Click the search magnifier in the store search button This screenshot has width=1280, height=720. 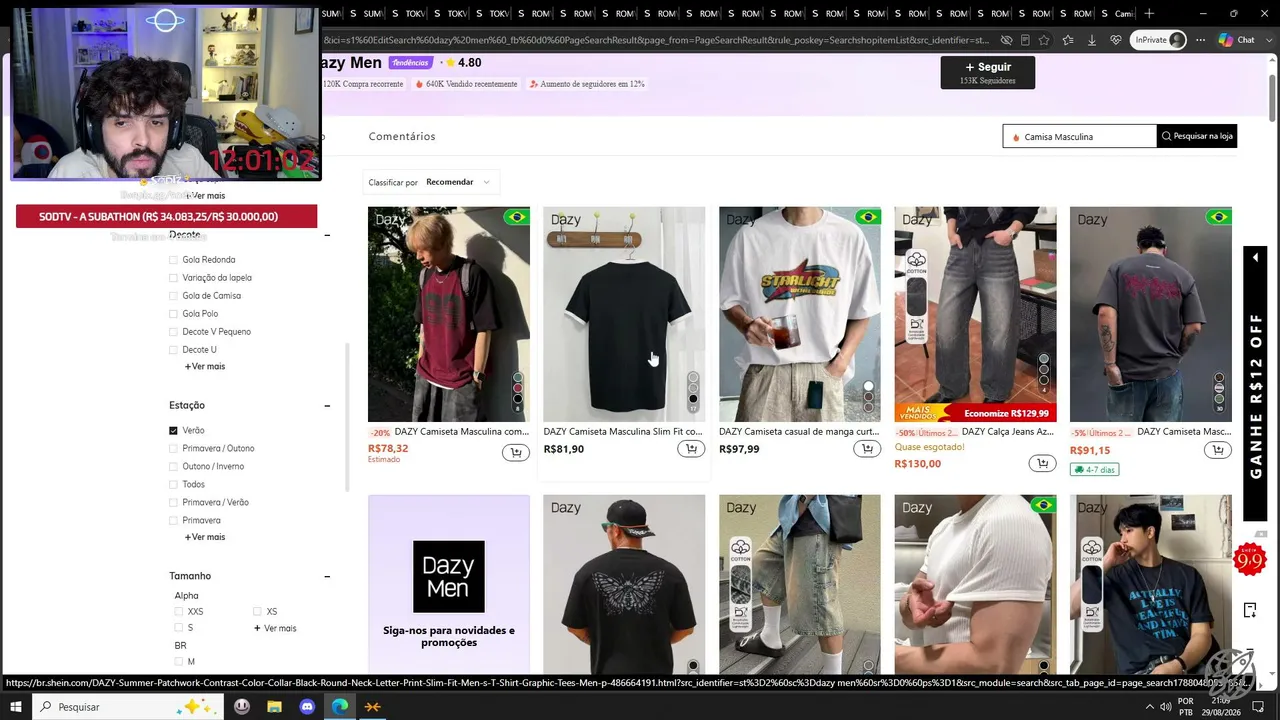1166,136
